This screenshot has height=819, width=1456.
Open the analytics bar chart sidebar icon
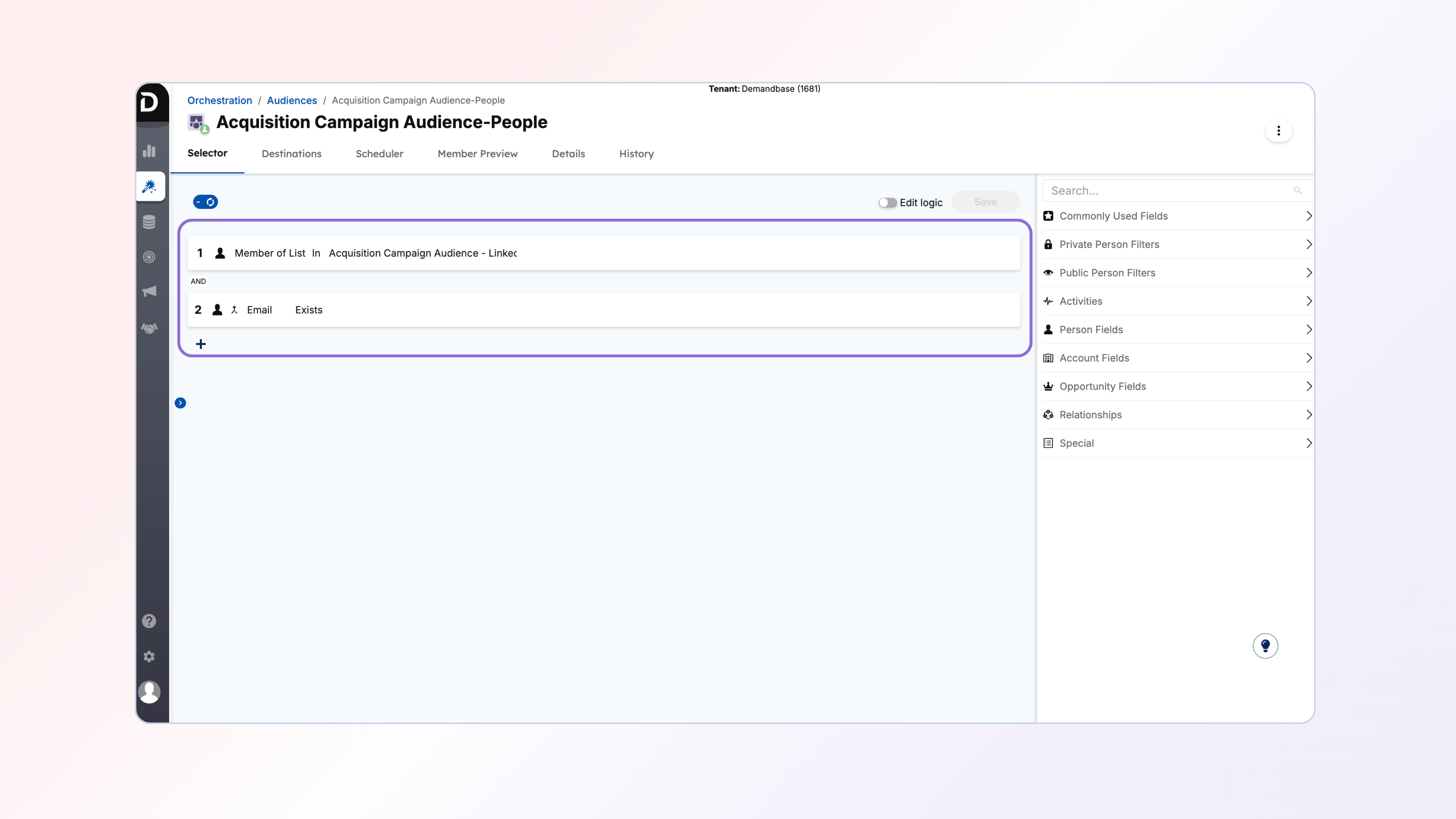[x=149, y=151]
